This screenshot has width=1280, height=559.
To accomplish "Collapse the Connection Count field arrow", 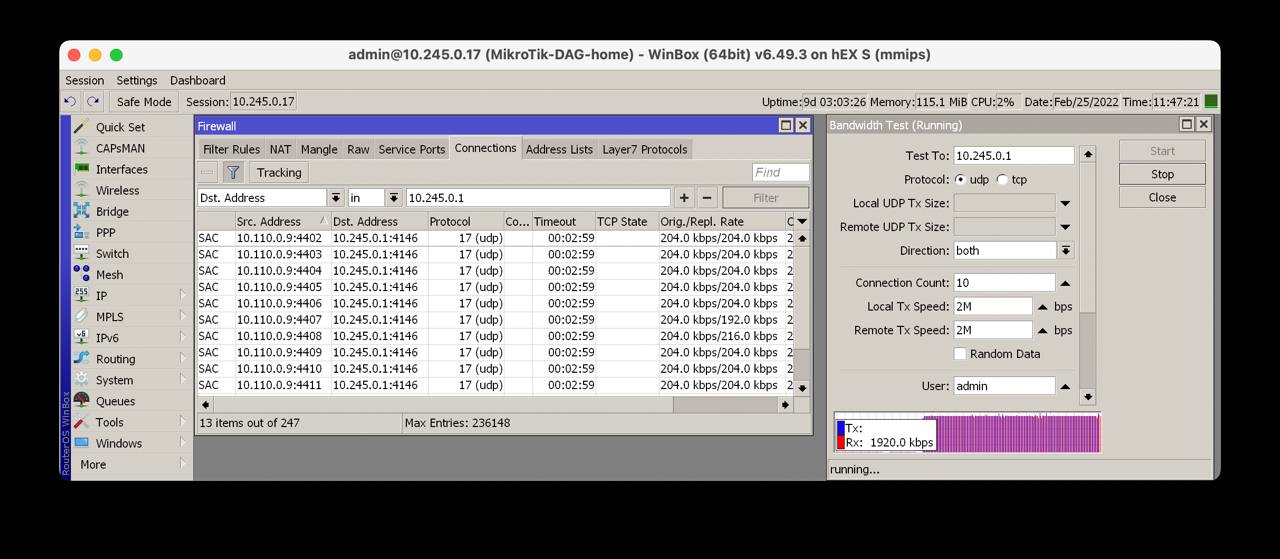I will click(x=1065, y=283).
